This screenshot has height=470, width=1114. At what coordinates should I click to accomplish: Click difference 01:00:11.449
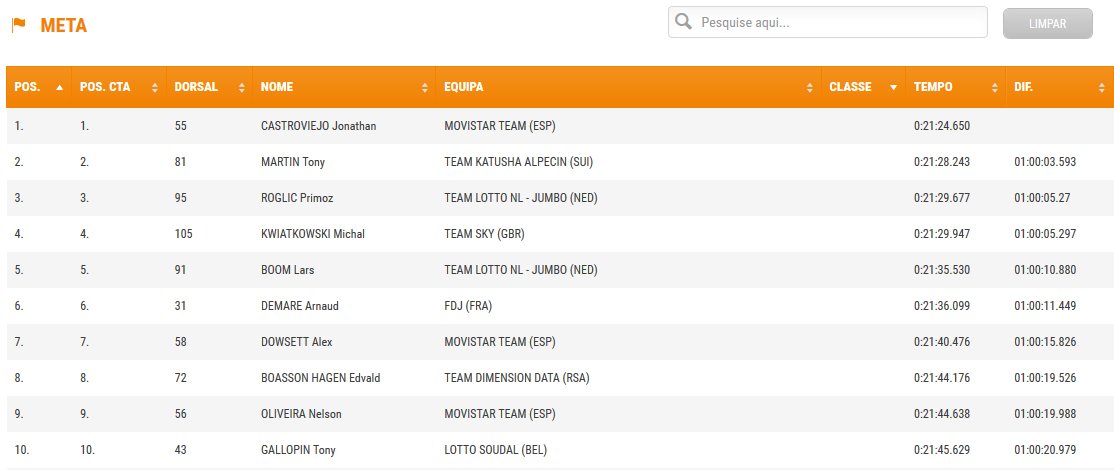1045,306
